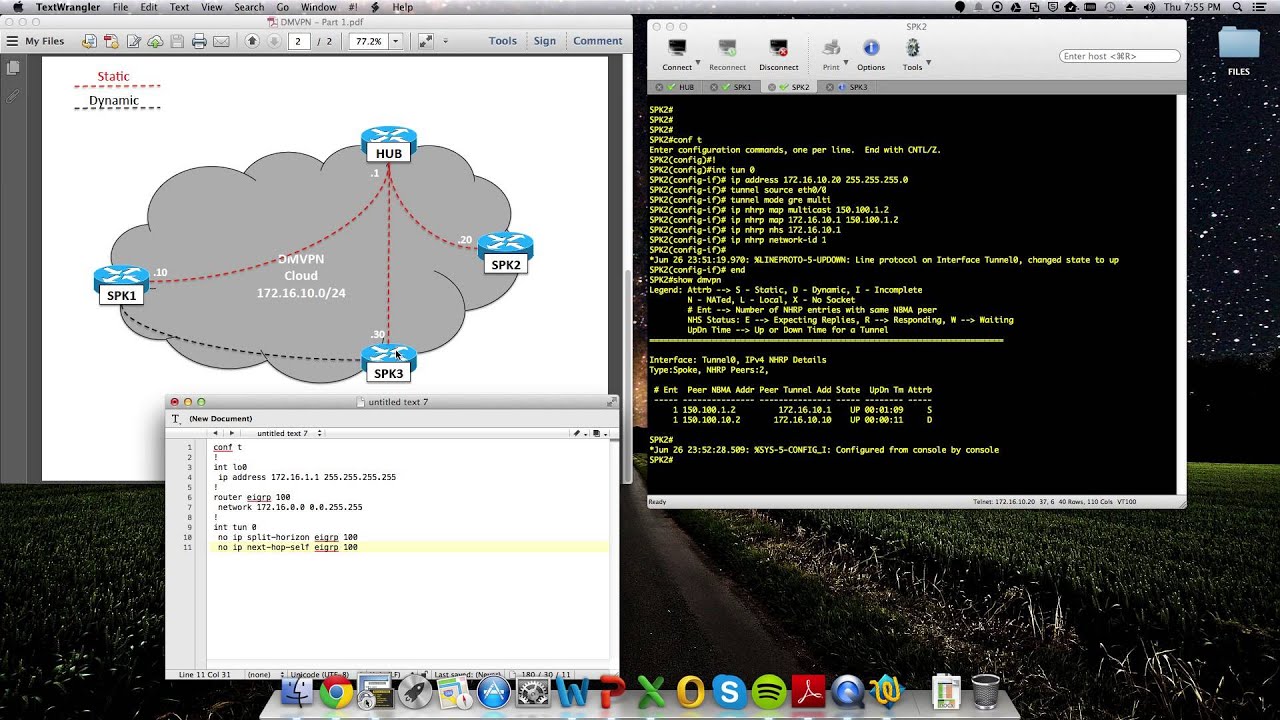Click the Reconnect icon in the terminal toolbar
Screen dimensions: 1280x720
coord(727,48)
